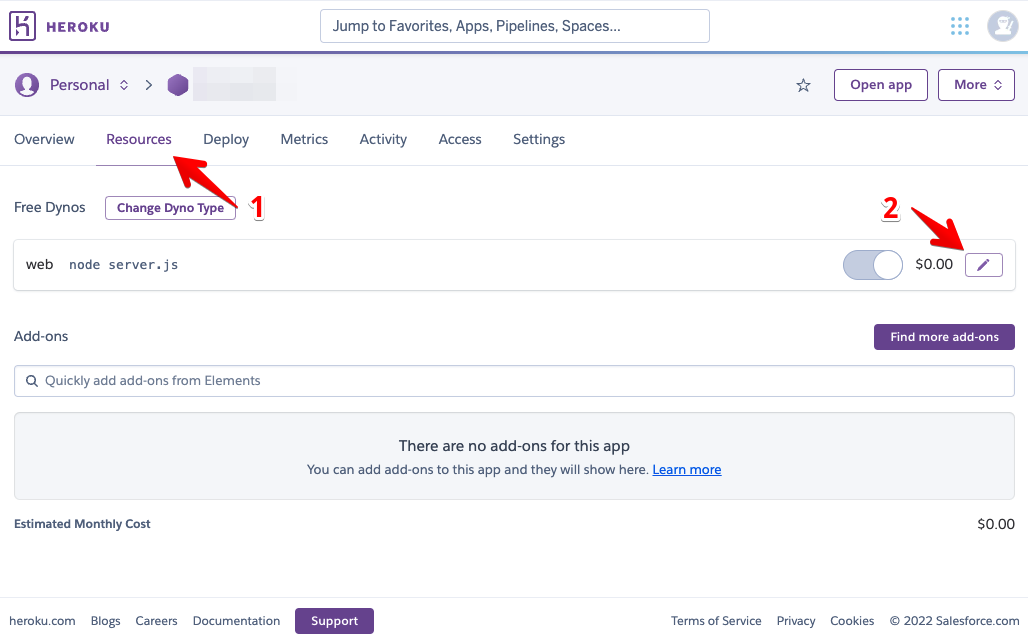Go to the Deploy tab

point(226,139)
